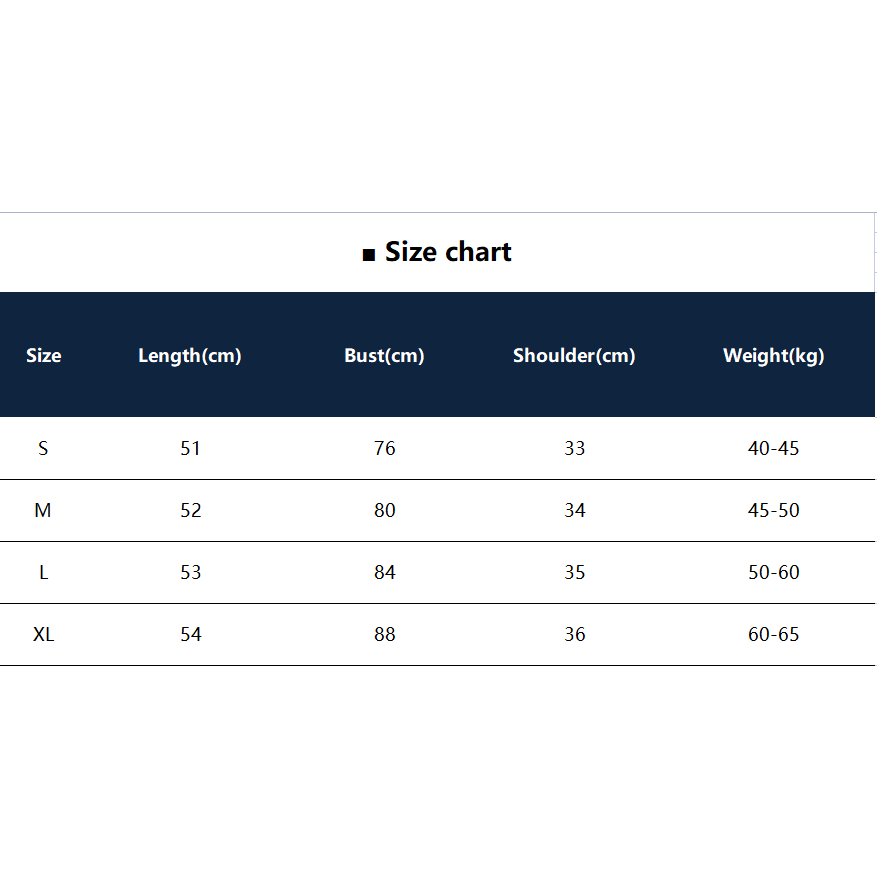The height and width of the screenshot is (877, 877).
Task: Select the Shoulder(cm) column header
Action: 574,356
